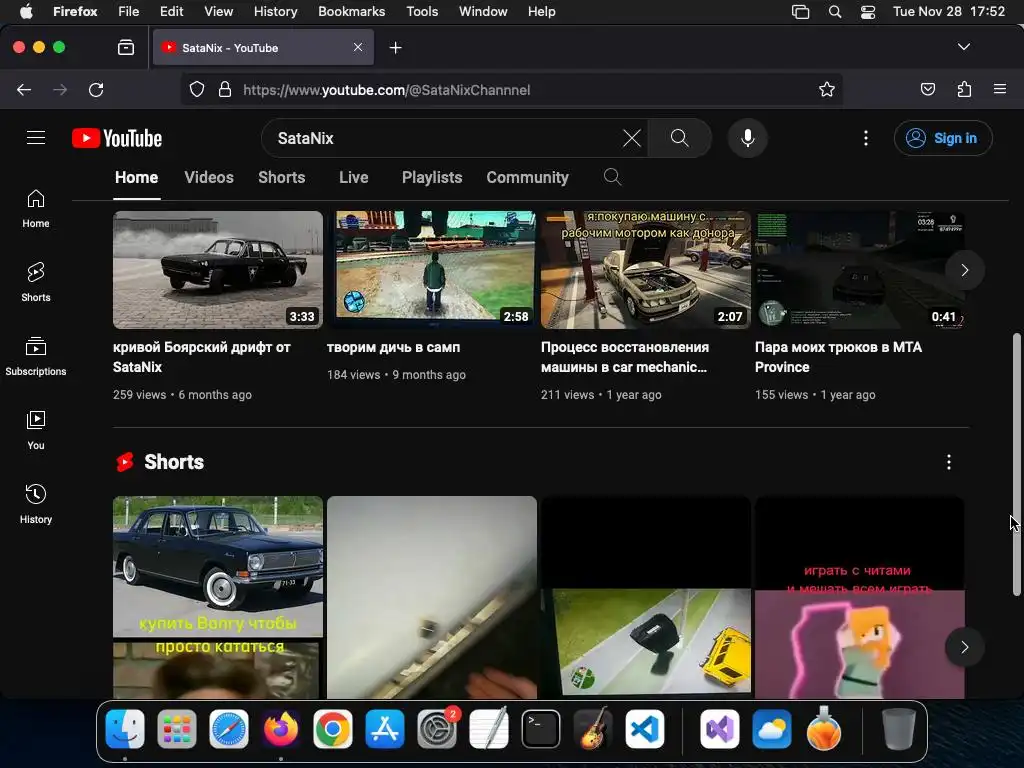1024x768 pixels.
Task: Open the Bookmarks menu
Action: tap(351, 11)
